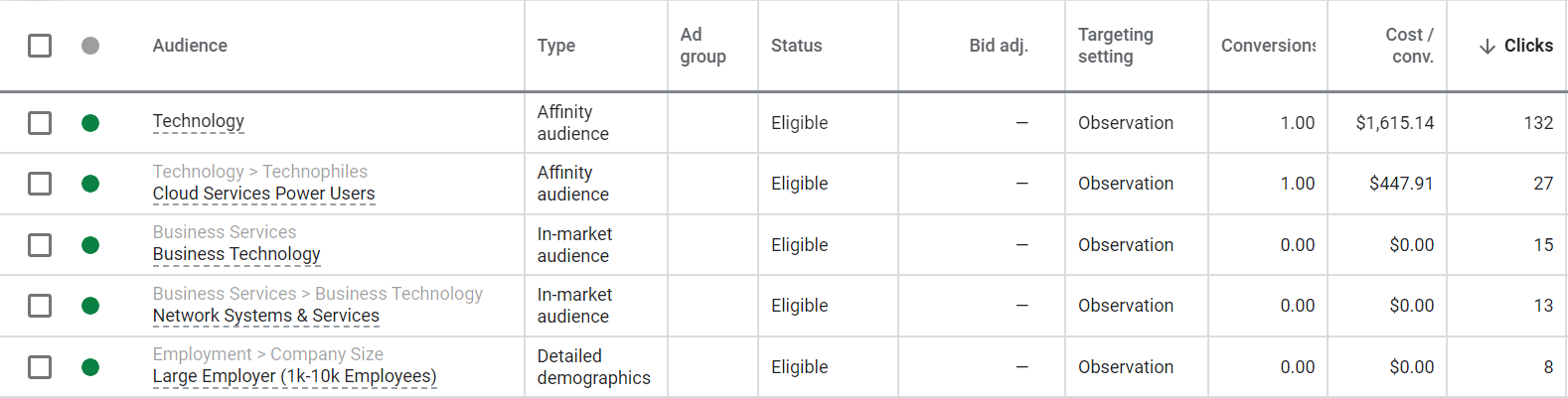Open Cloud Services Power Users audience

tap(263, 194)
